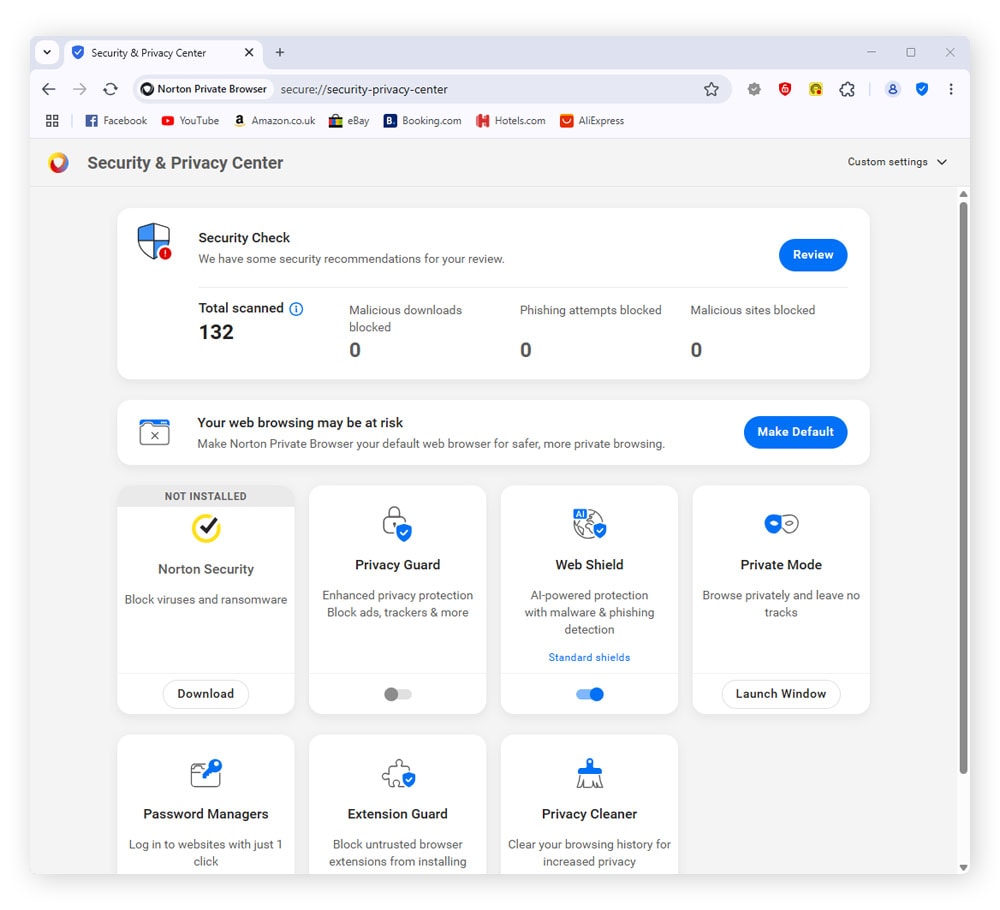The image size is (1000, 910).
Task: Open the AliExpress bookmark
Action: (x=592, y=121)
